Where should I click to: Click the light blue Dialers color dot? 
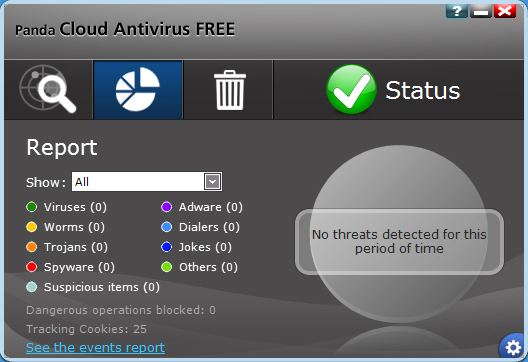click(x=167, y=227)
